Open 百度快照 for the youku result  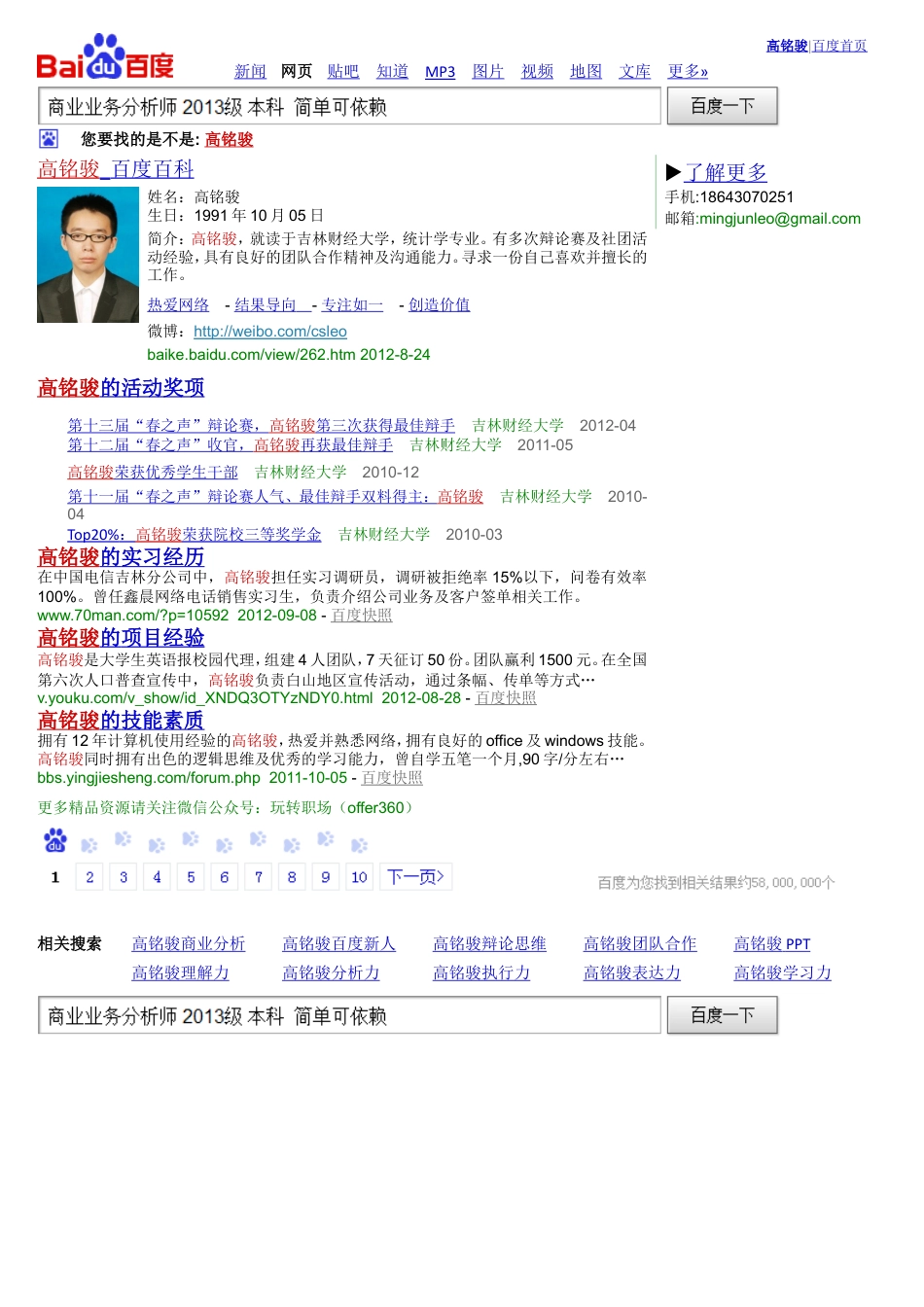point(506,697)
